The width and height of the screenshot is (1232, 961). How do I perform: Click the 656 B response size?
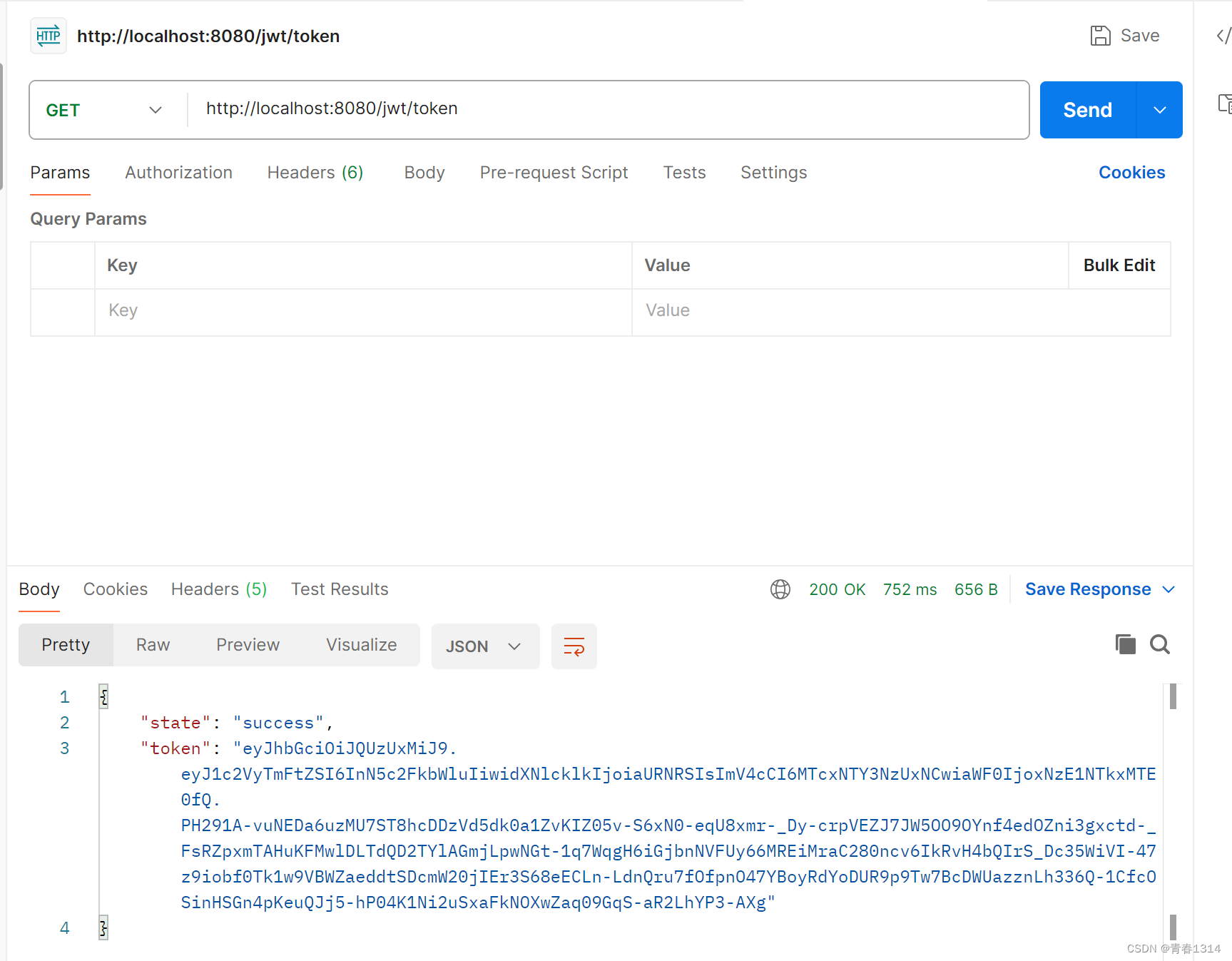click(976, 589)
